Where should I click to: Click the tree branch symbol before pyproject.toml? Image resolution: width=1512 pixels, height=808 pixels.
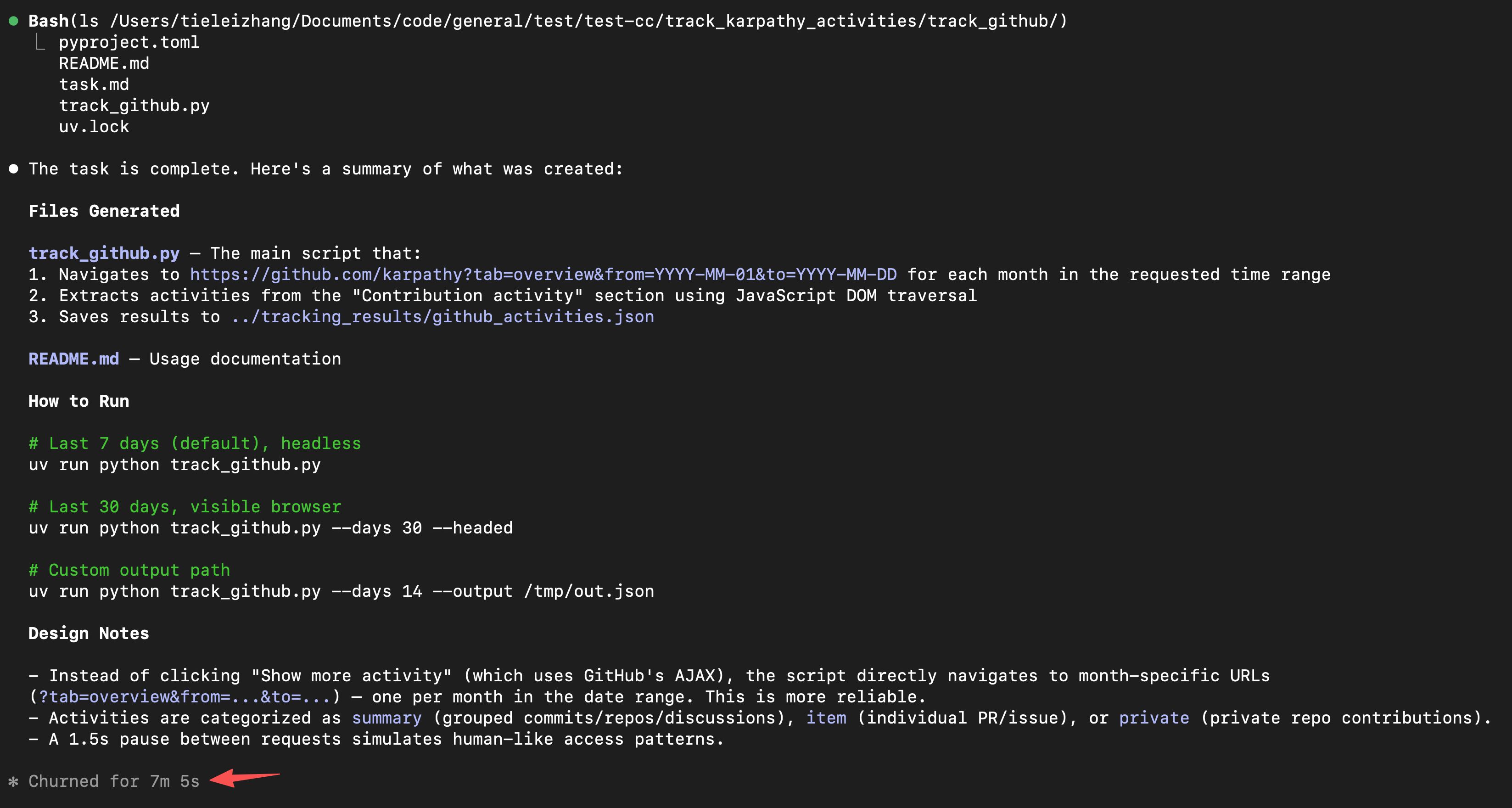[40, 42]
